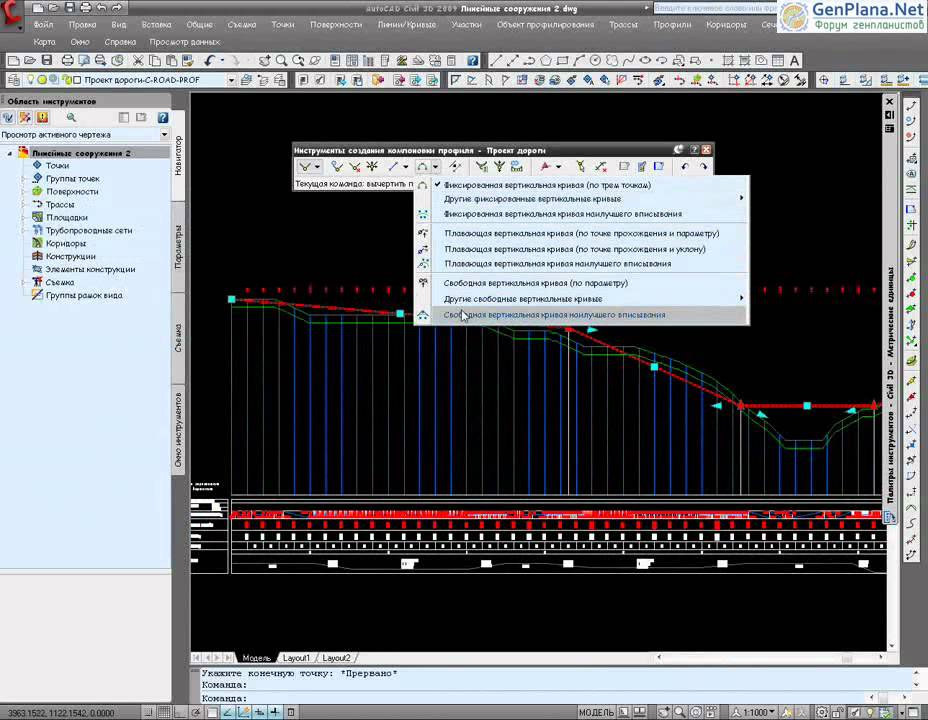Click profile layout Undo arrow
The width and height of the screenshot is (928, 720).
point(685,167)
